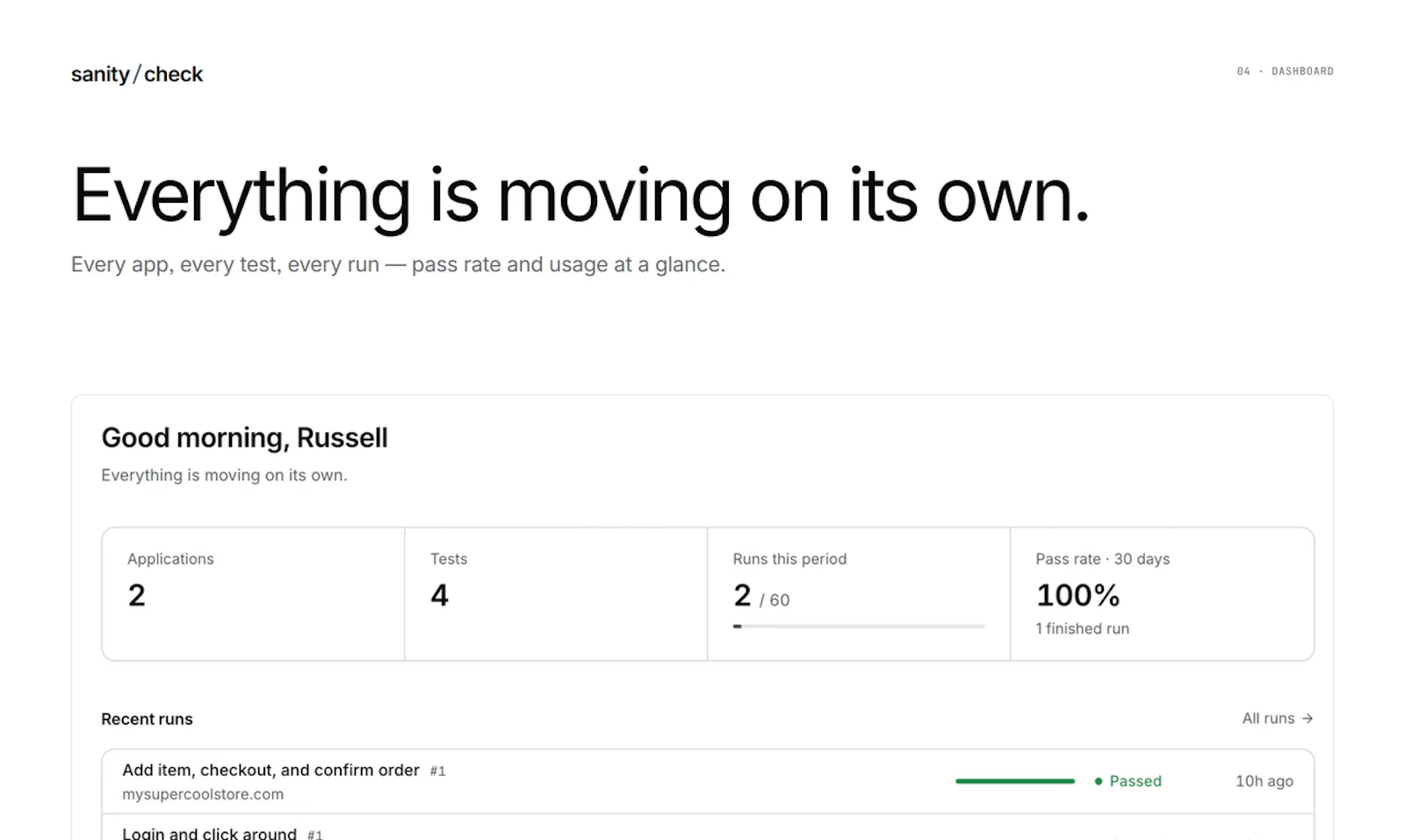This screenshot has width=1405, height=840.
Task: Open the Add item, checkout, confirm order run
Action: tap(708, 781)
